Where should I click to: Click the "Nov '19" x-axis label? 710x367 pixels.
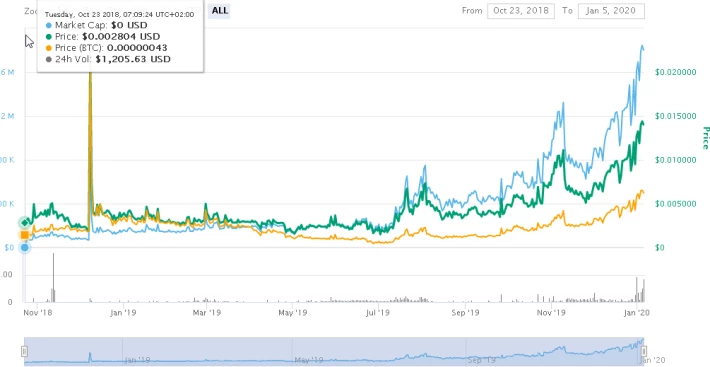551,312
